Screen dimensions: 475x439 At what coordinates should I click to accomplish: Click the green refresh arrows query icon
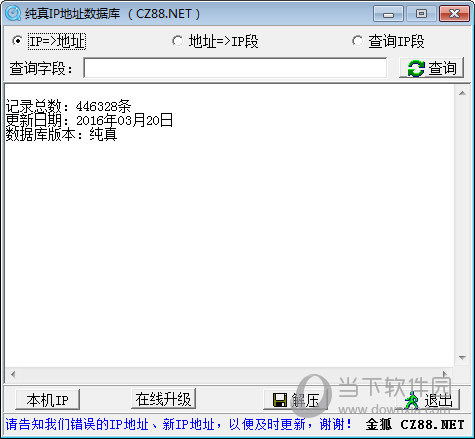tap(416, 68)
